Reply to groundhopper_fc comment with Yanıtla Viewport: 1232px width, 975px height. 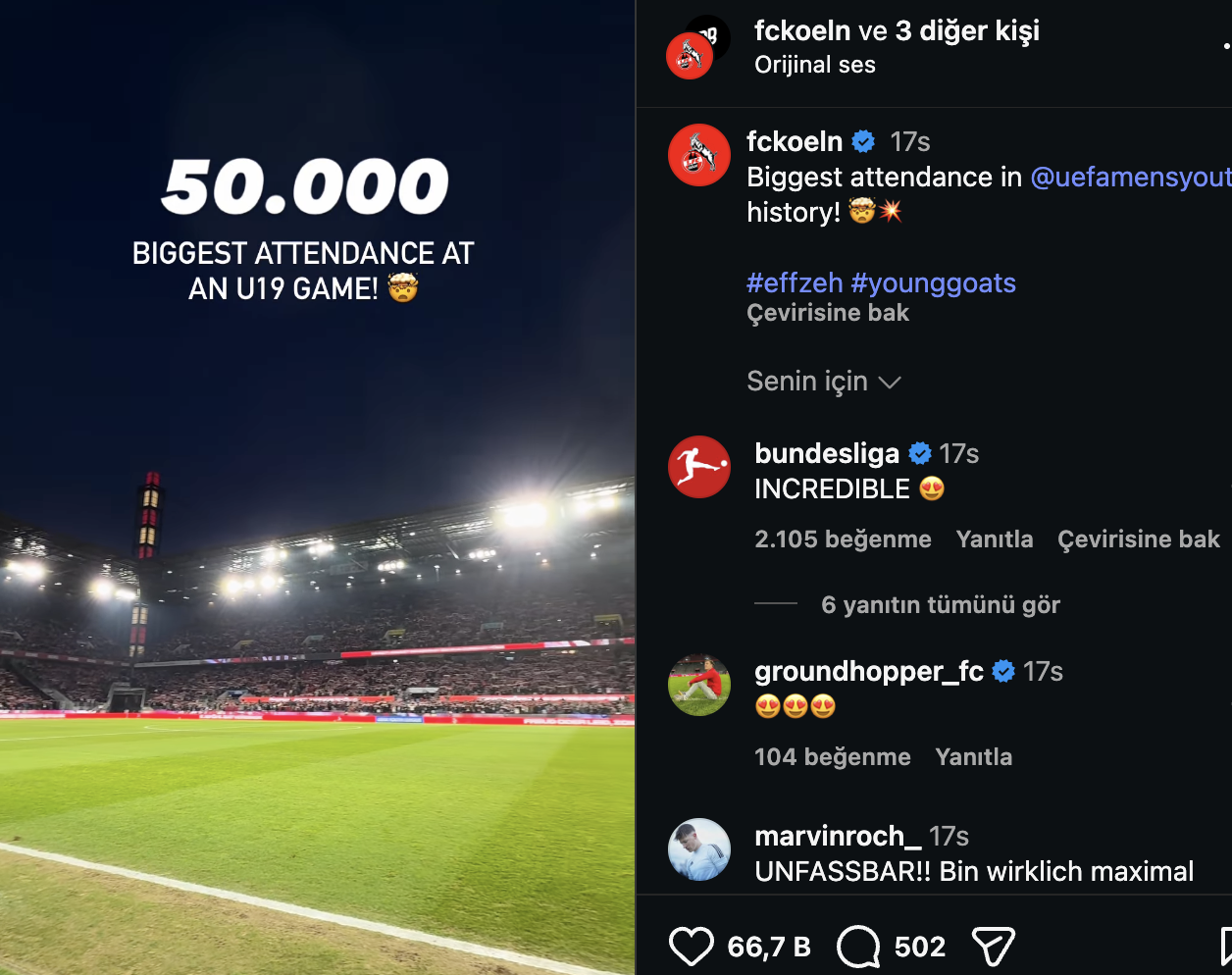[974, 756]
